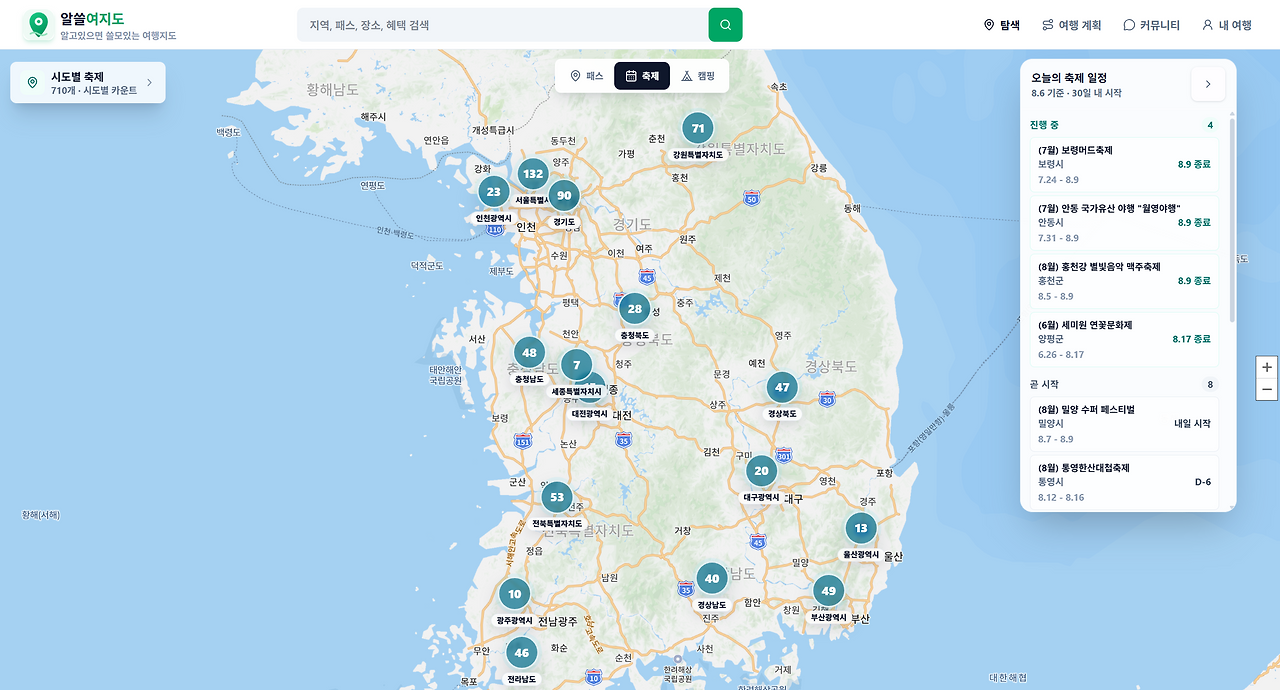This screenshot has width=1280, height=690.
Task: Click the 132 cluster for 서울특별시
Action: pyautogui.click(x=533, y=174)
